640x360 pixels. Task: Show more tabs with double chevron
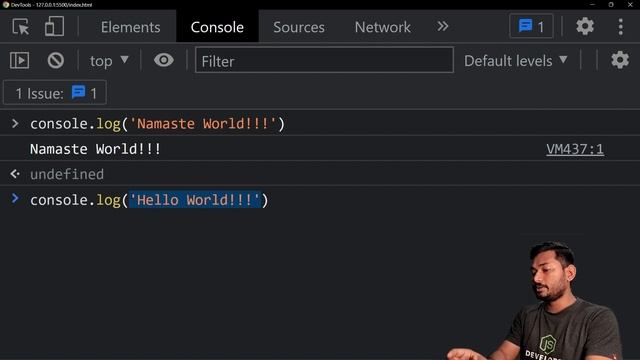pos(443,27)
